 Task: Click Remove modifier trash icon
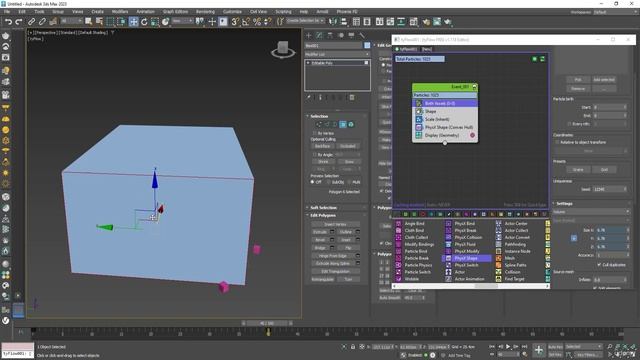352,97
